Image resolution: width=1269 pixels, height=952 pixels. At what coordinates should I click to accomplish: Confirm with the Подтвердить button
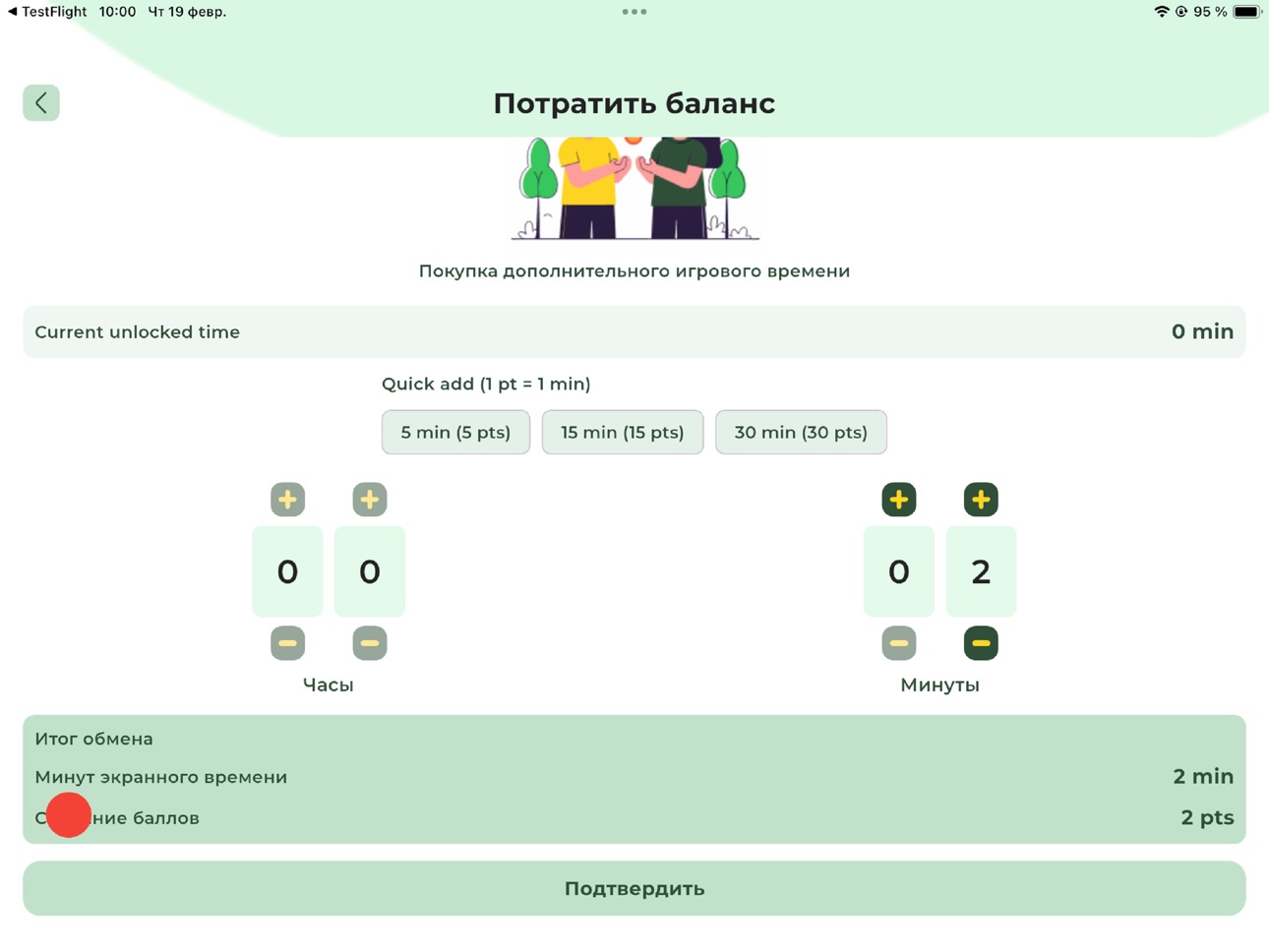(634, 889)
